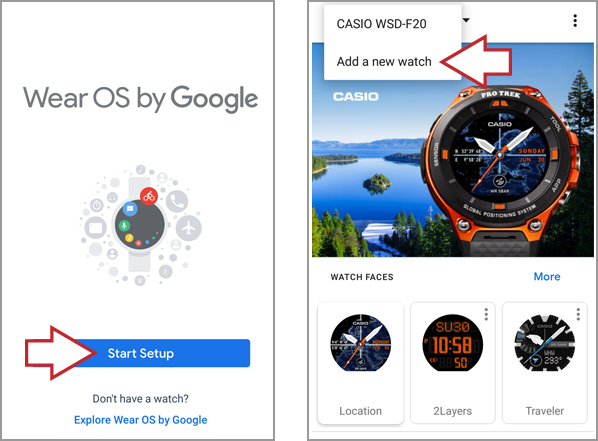This screenshot has height=441, width=598.
Task: Select the Location watch face thumbnail
Action: point(360,363)
